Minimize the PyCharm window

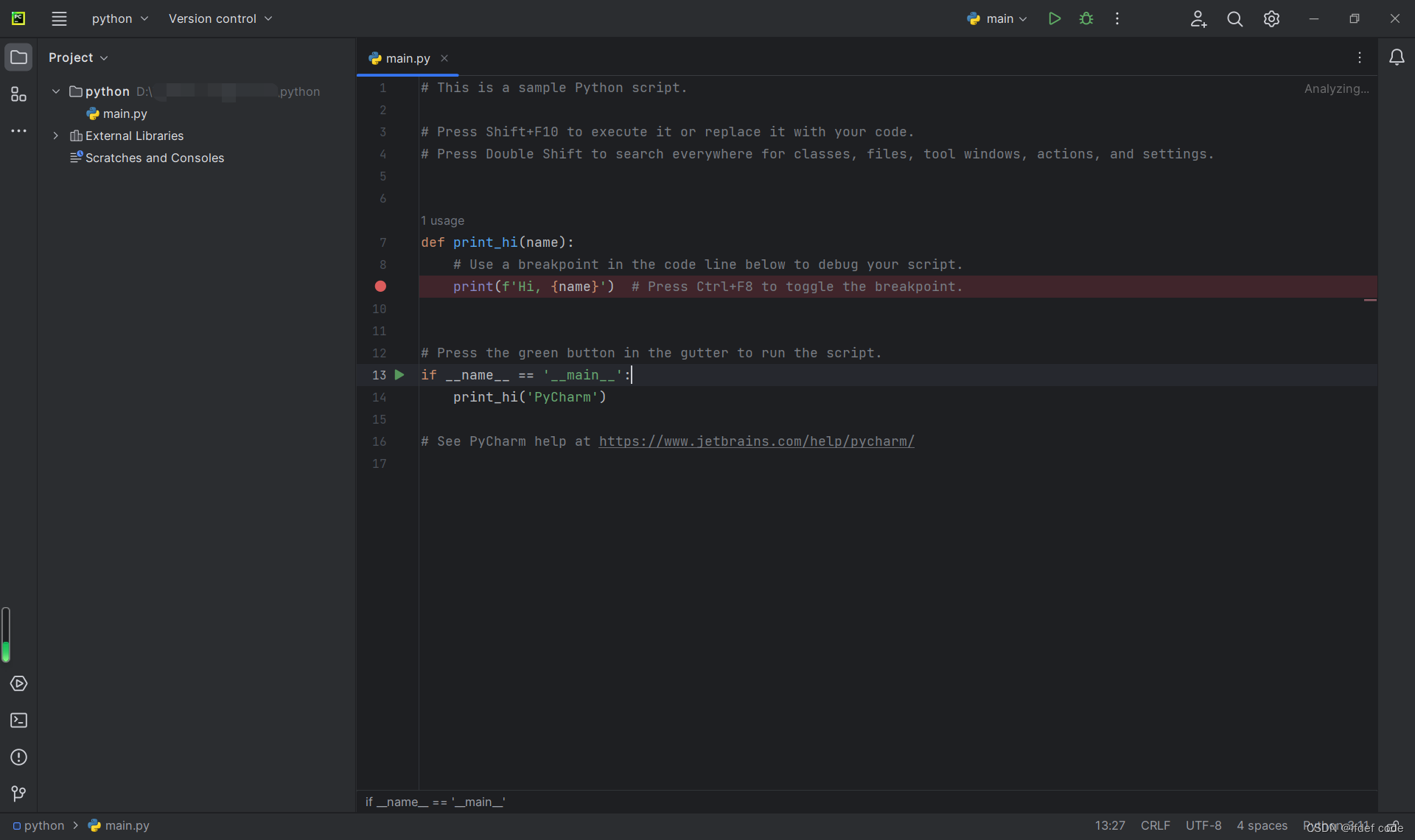coord(1313,18)
